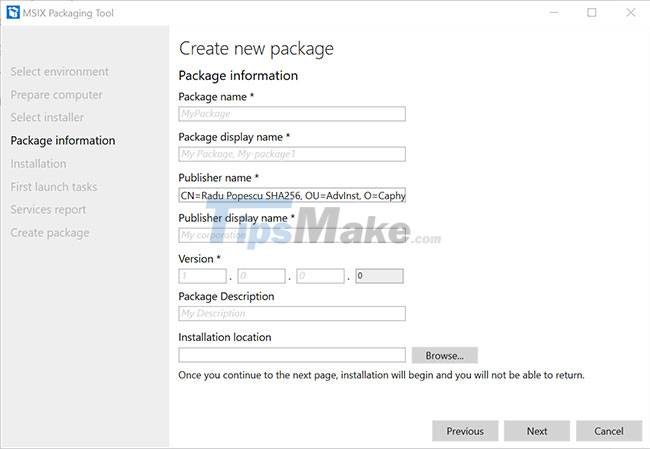Open the First launch tasks step
650x449 pixels.
click(54, 187)
